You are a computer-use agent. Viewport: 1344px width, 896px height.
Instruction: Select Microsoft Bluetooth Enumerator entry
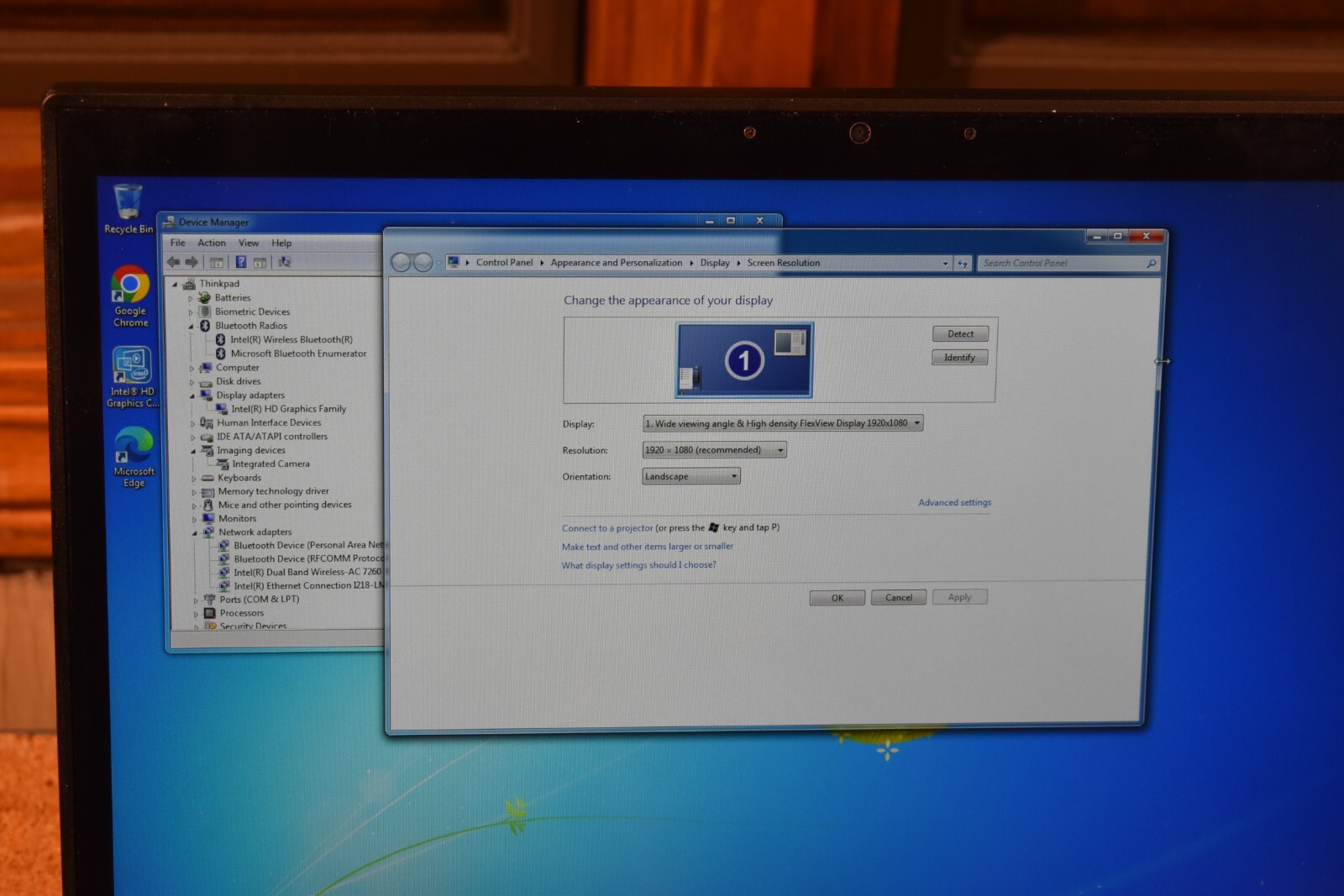[298, 354]
